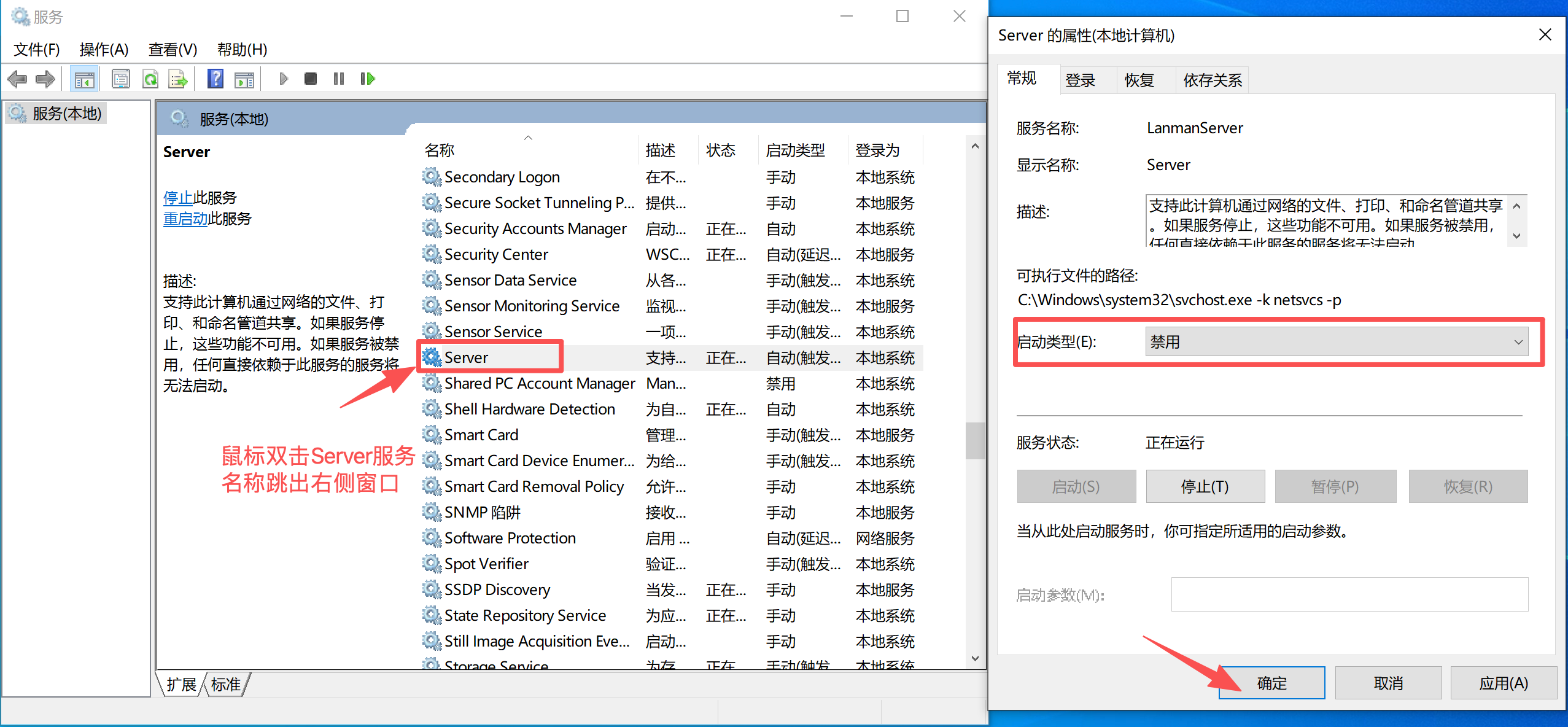Click the 确定 button
This screenshot has width=1568, height=727.
1271,683
